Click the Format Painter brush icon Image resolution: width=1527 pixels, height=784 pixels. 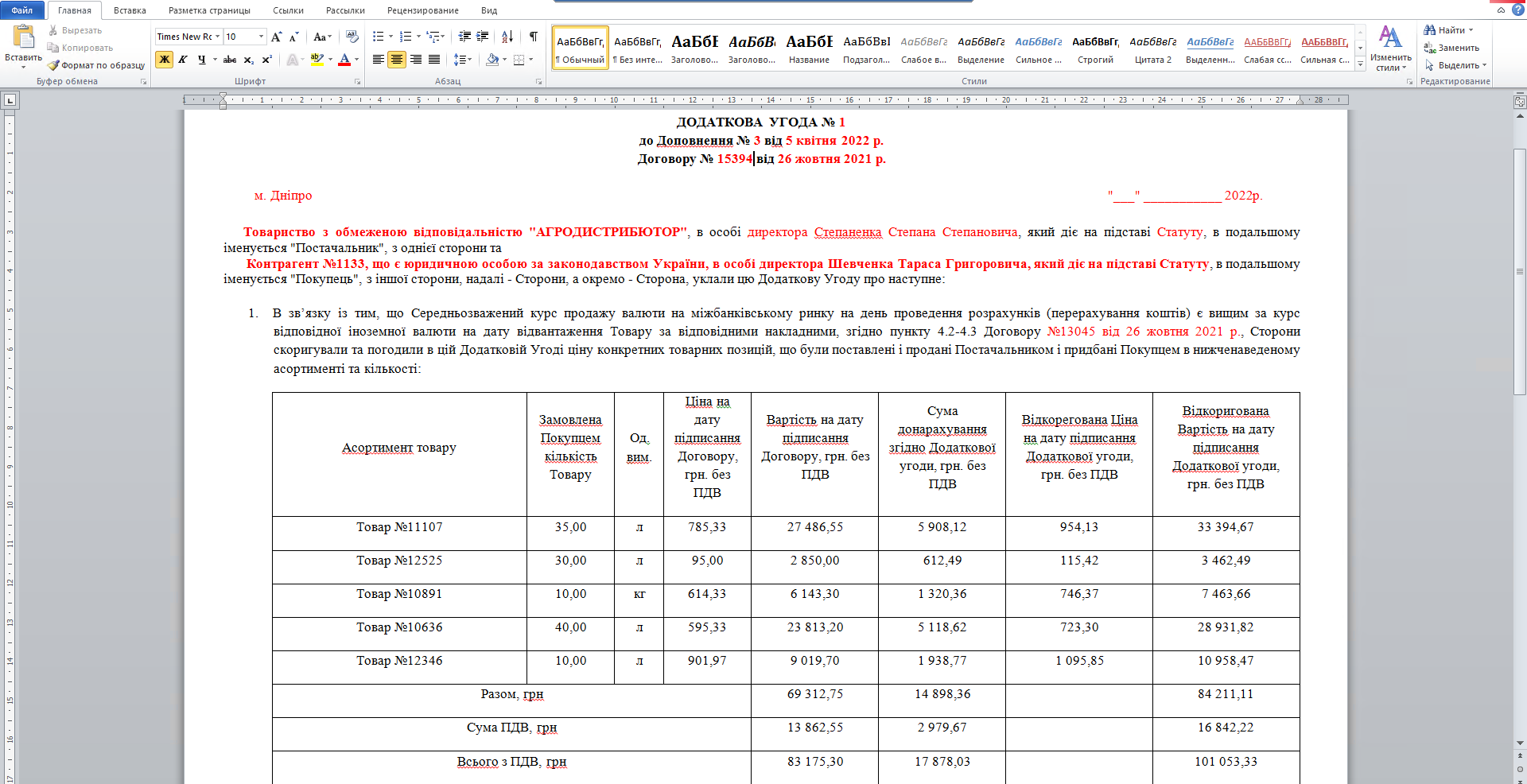pos(53,65)
